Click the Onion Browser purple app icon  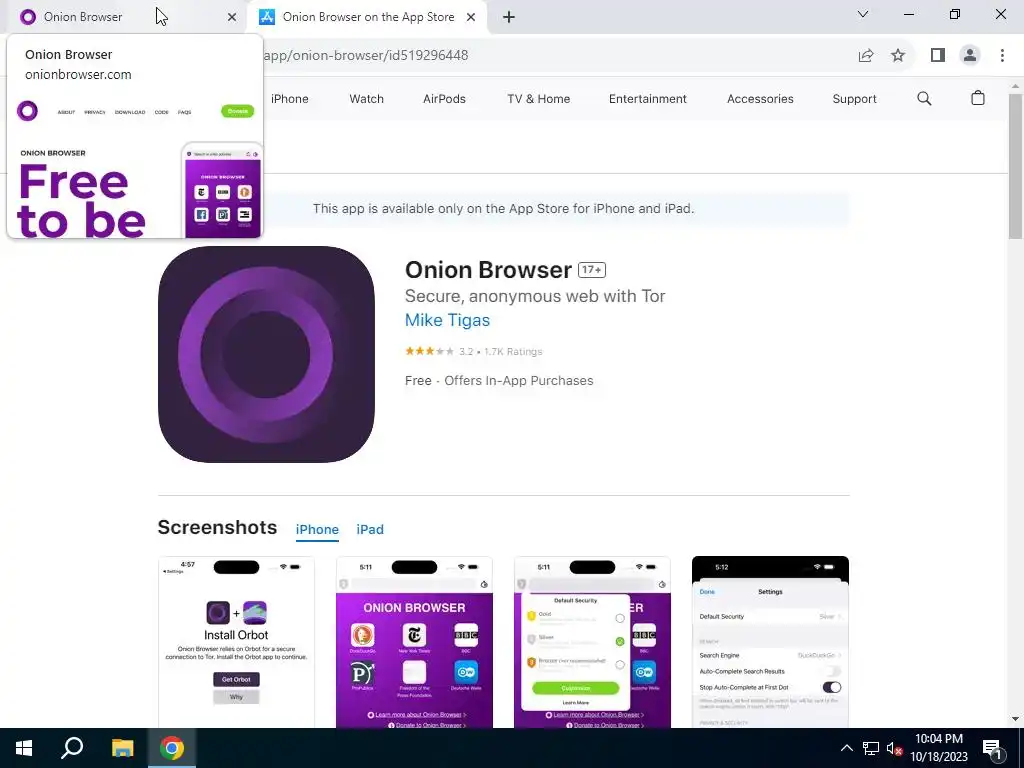pyautogui.click(x=266, y=355)
